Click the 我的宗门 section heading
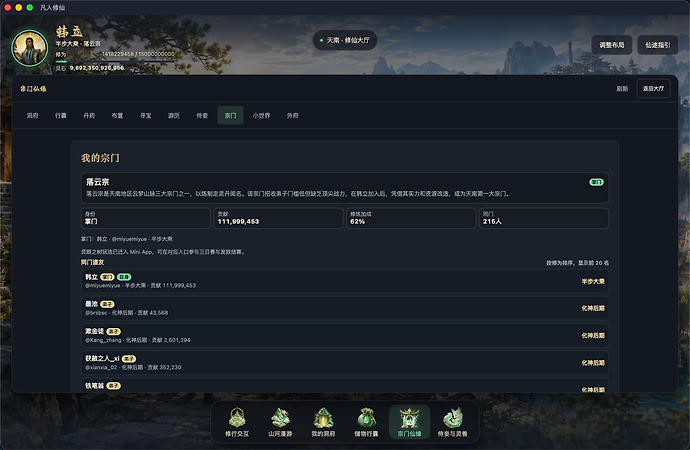Screen dimensions: 690x450 (x=100, y=158)
